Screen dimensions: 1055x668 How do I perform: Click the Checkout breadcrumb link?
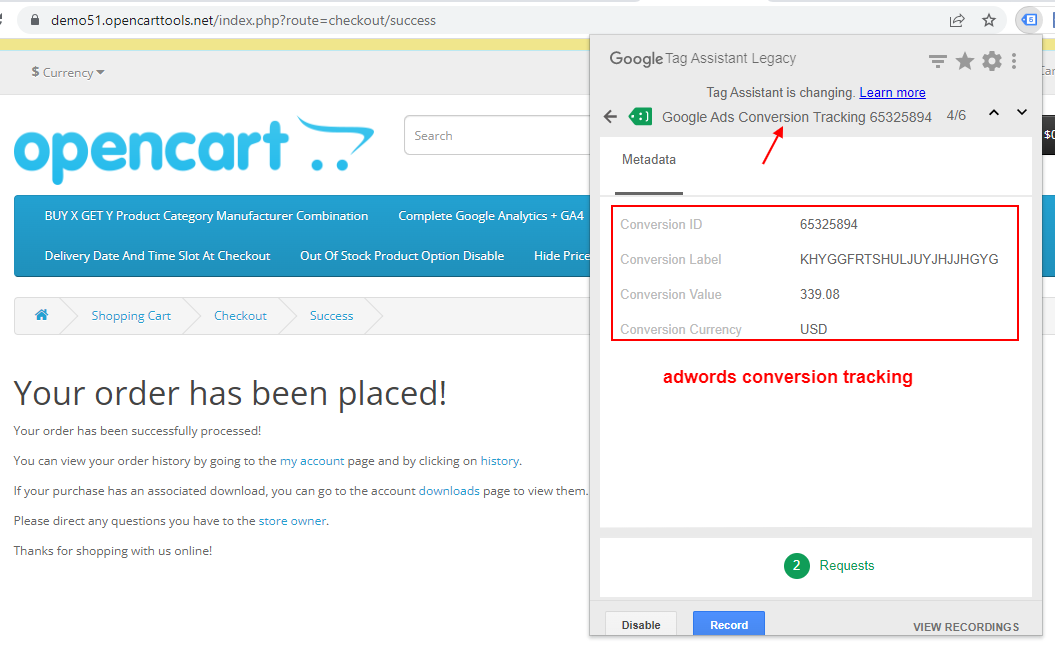pos(240,316)
